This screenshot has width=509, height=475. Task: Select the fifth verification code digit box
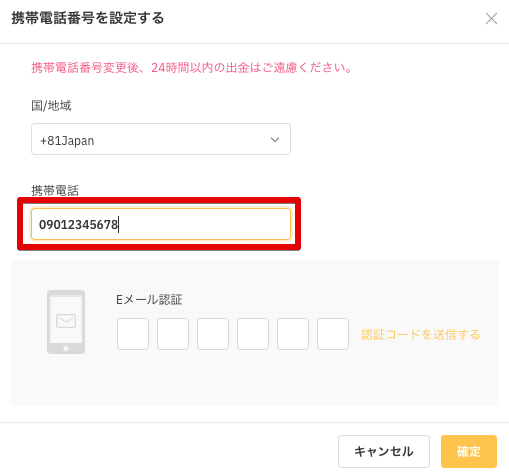tap(293, 334)
